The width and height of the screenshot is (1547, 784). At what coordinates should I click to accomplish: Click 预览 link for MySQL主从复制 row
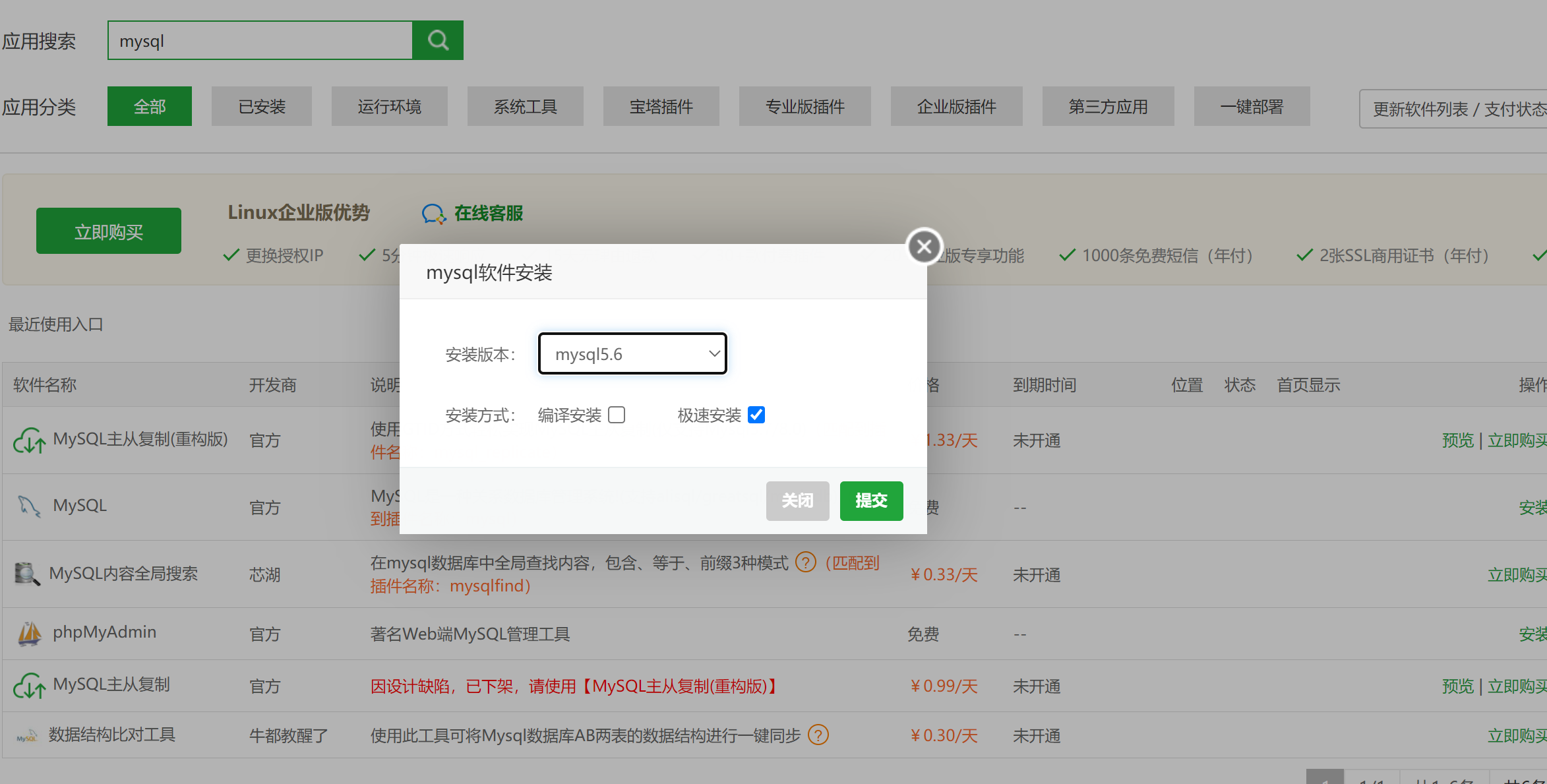1457,686
